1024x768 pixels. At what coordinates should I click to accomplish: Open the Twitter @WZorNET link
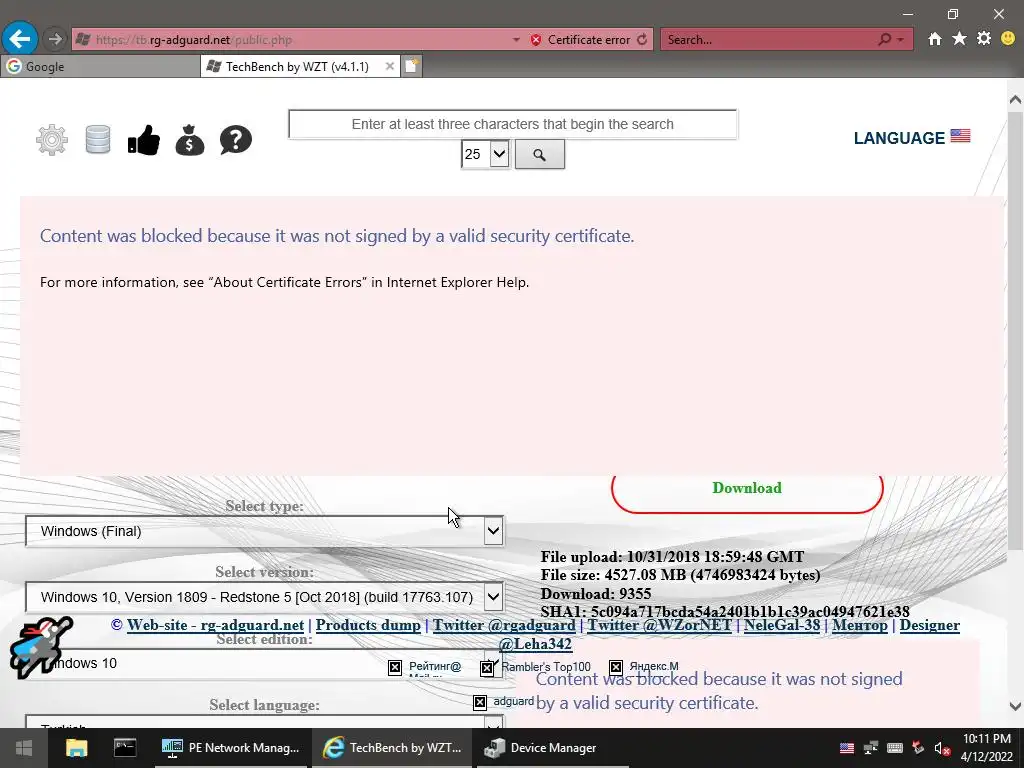[659, 625]
